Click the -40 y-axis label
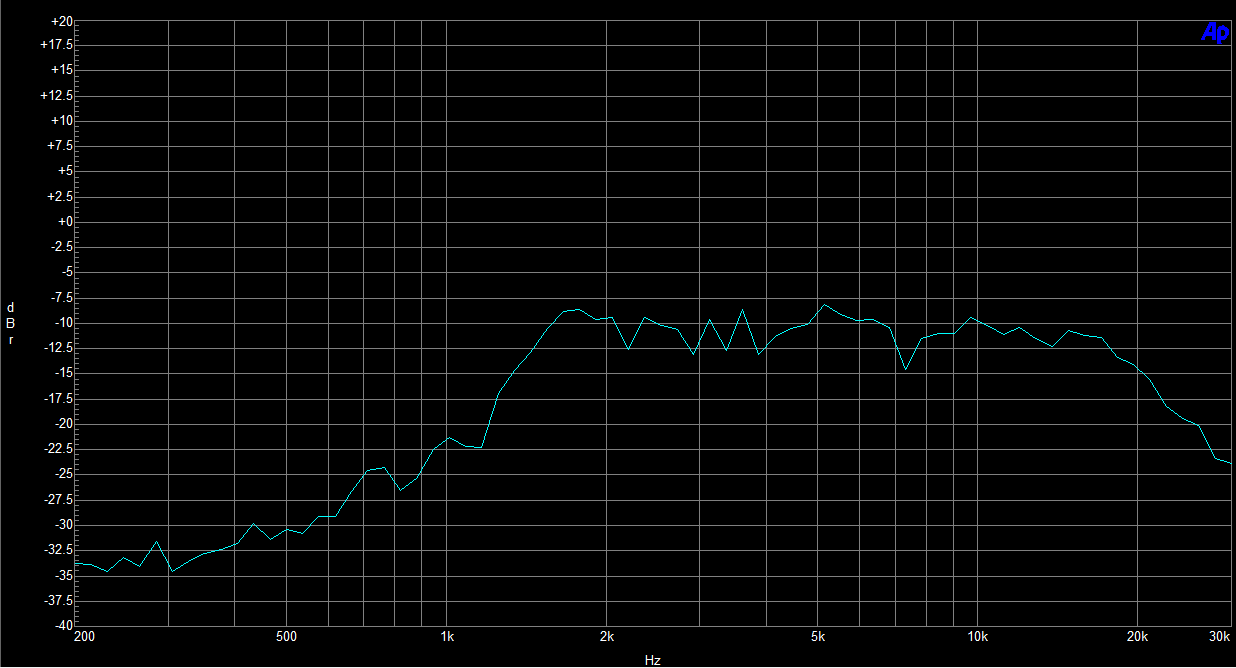 click(x=62, y=624)
